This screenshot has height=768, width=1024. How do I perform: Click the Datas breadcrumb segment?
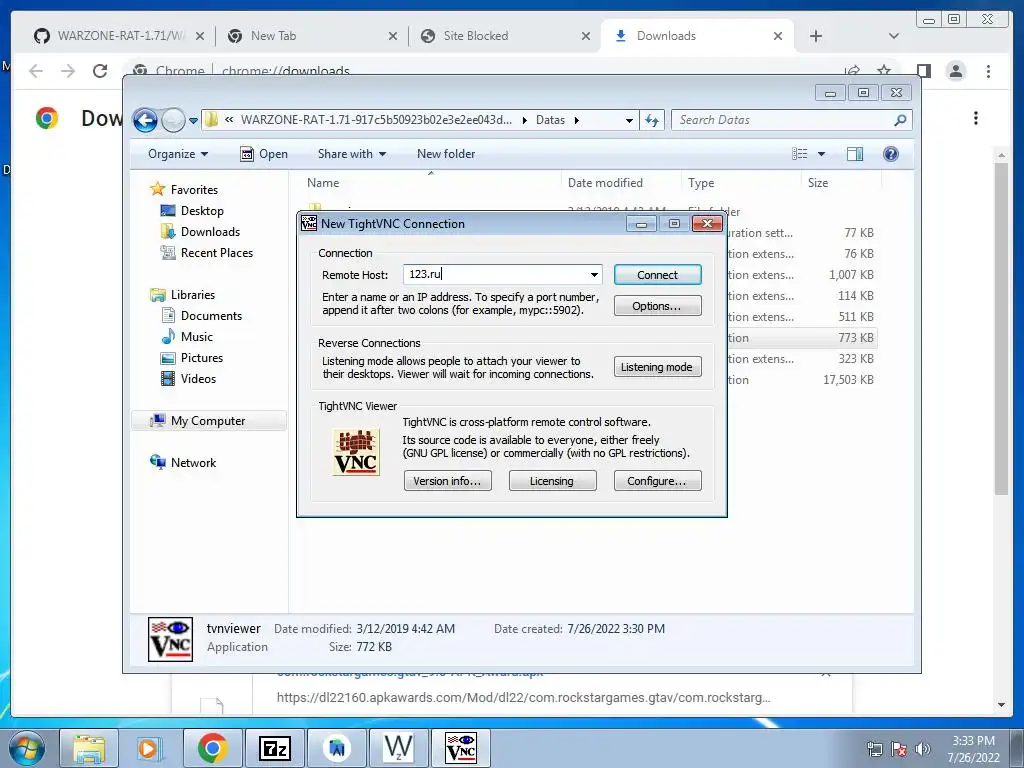click(551, 120)
